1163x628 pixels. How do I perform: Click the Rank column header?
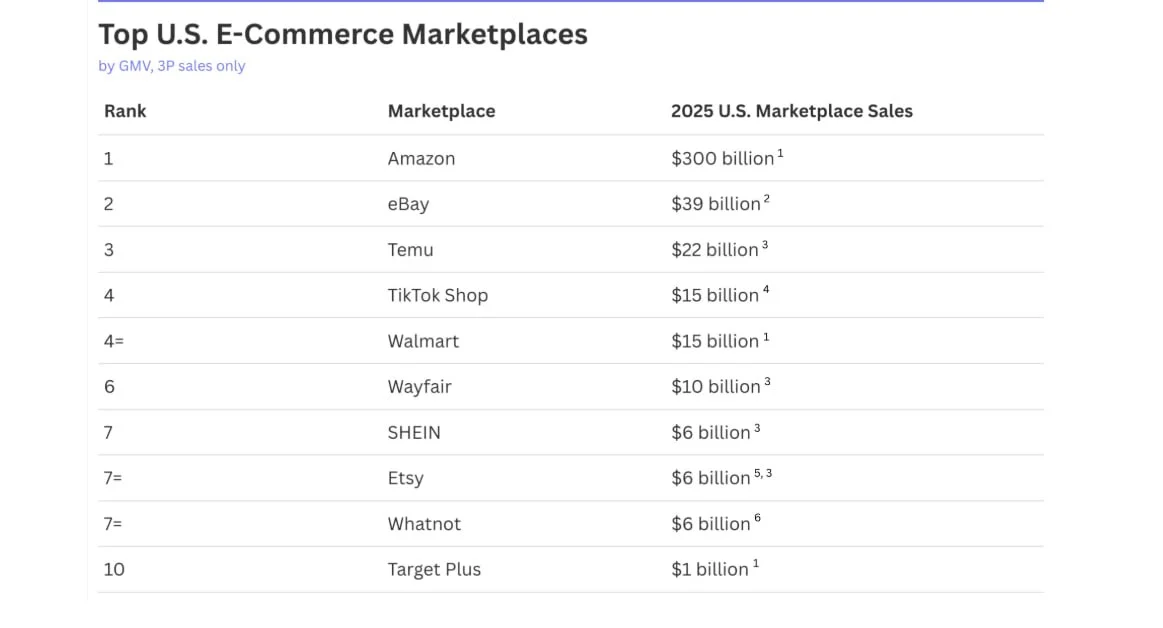tap(125, 111)
